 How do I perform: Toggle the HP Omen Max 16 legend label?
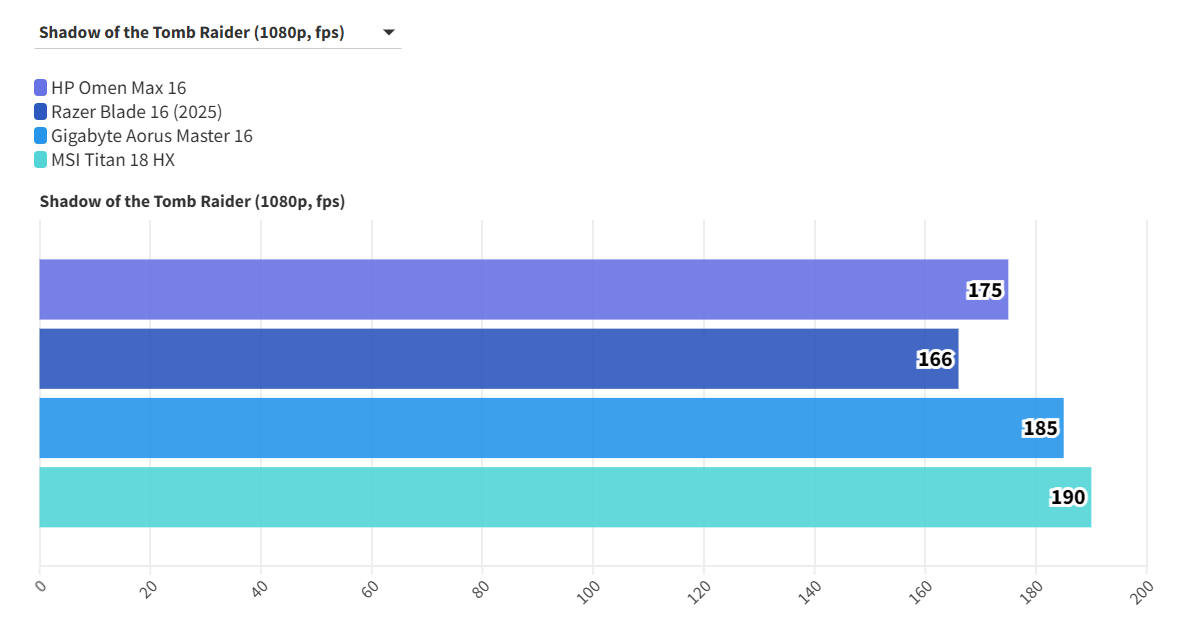pyautogui.click(x=118, y=88)
